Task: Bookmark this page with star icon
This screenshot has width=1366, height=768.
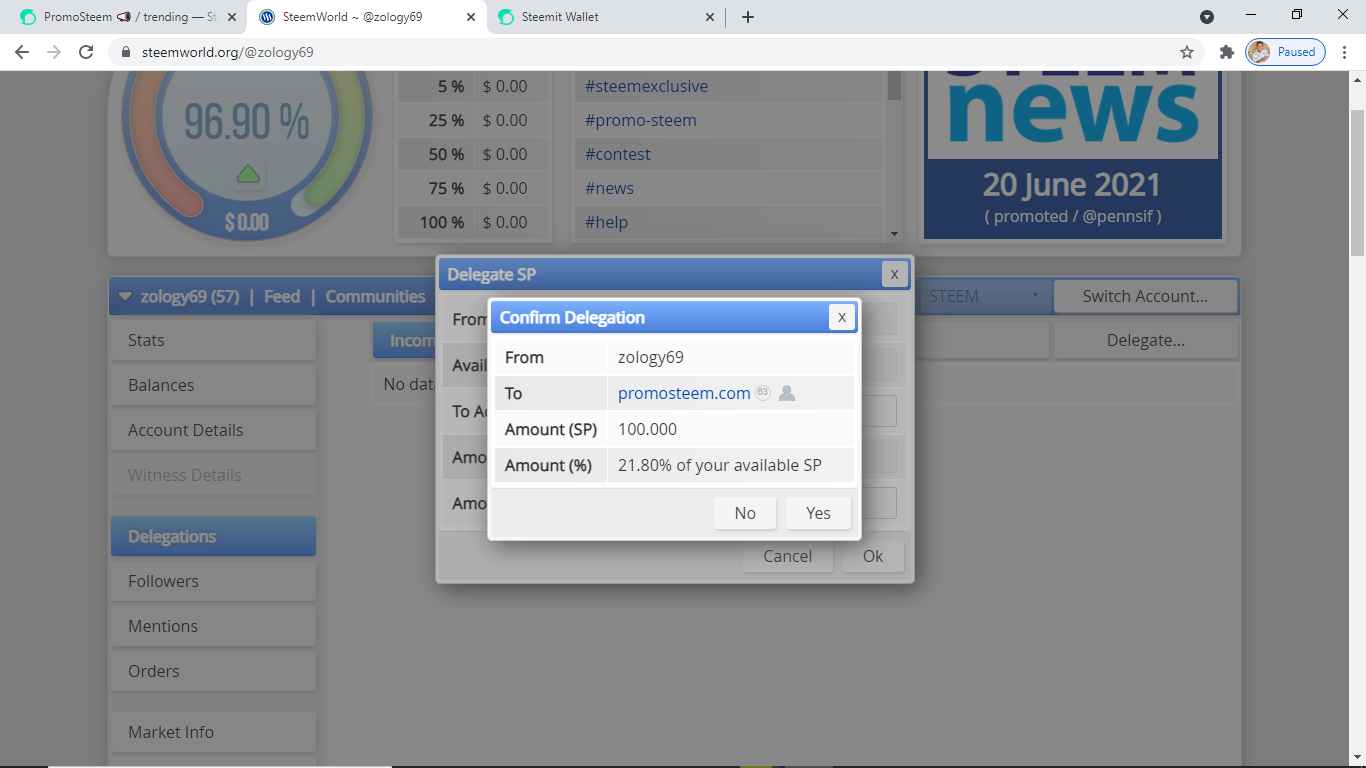Action: [x=1187, y=52]
